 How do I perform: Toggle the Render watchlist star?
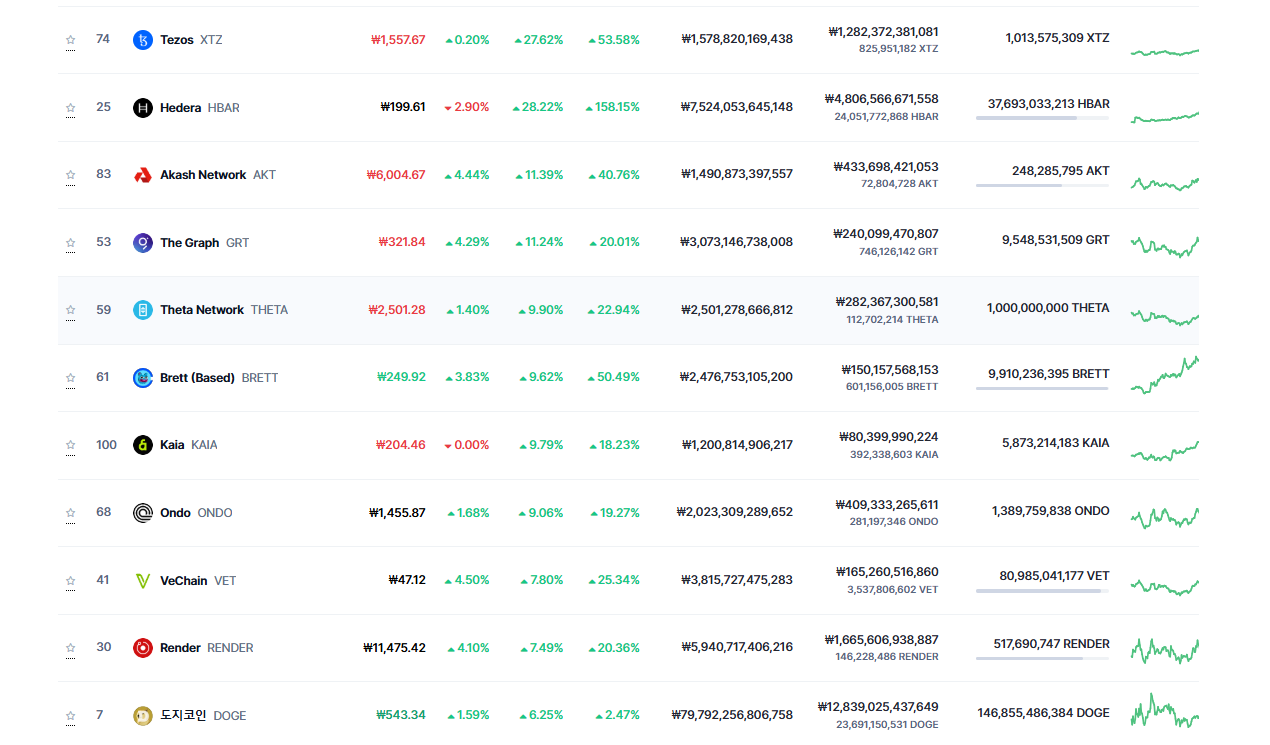tap(71, 648)
